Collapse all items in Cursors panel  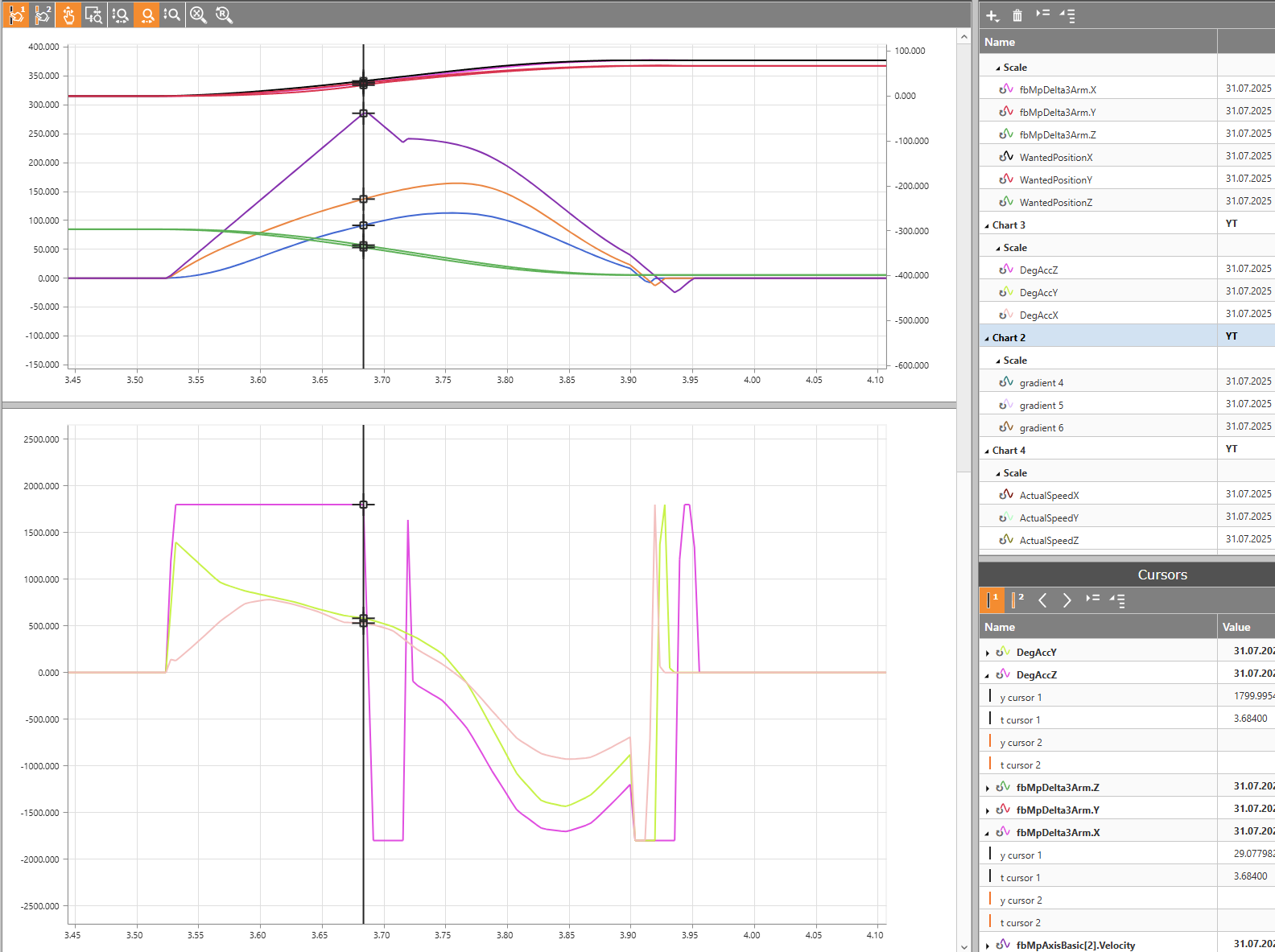[1117, 600]
